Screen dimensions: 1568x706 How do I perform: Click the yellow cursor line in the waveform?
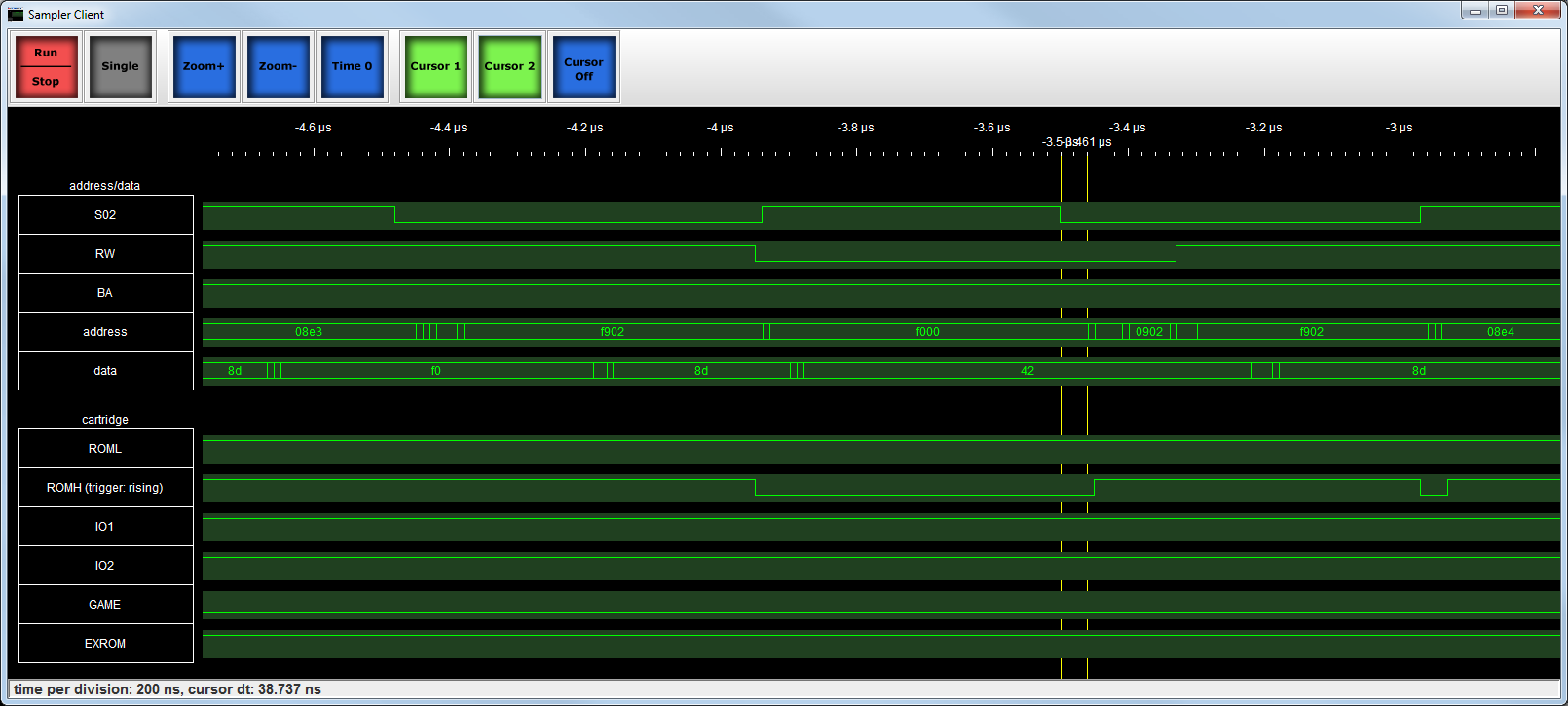(1087, 409)
